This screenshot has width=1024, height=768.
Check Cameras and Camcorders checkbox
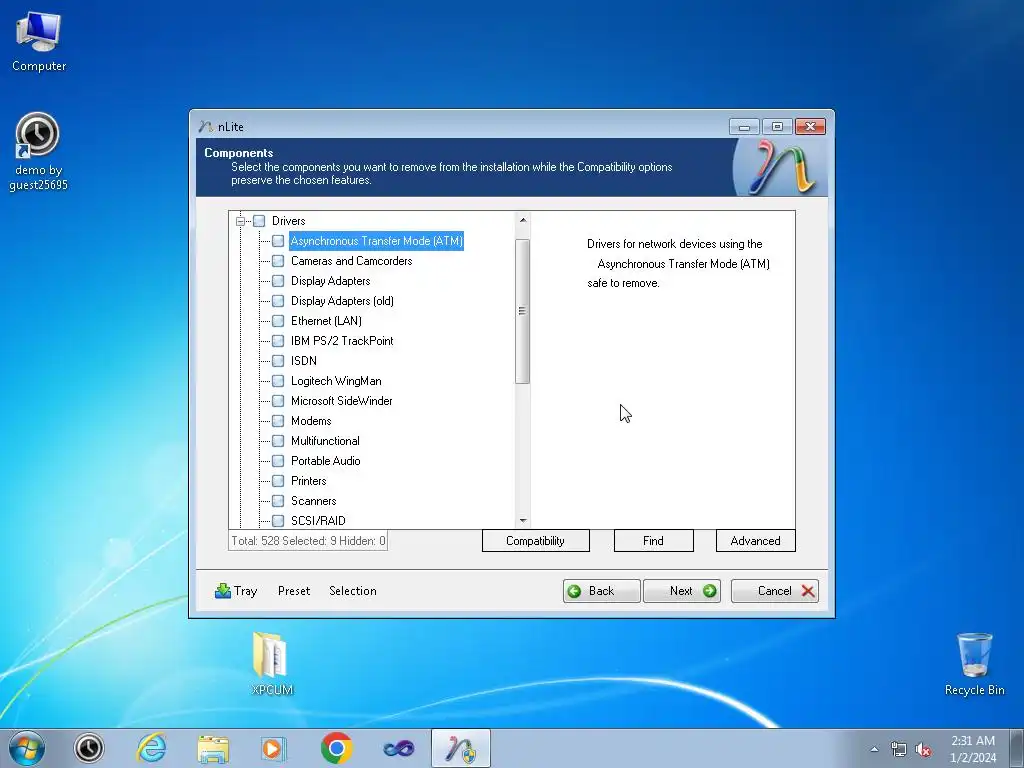[278, 261]
